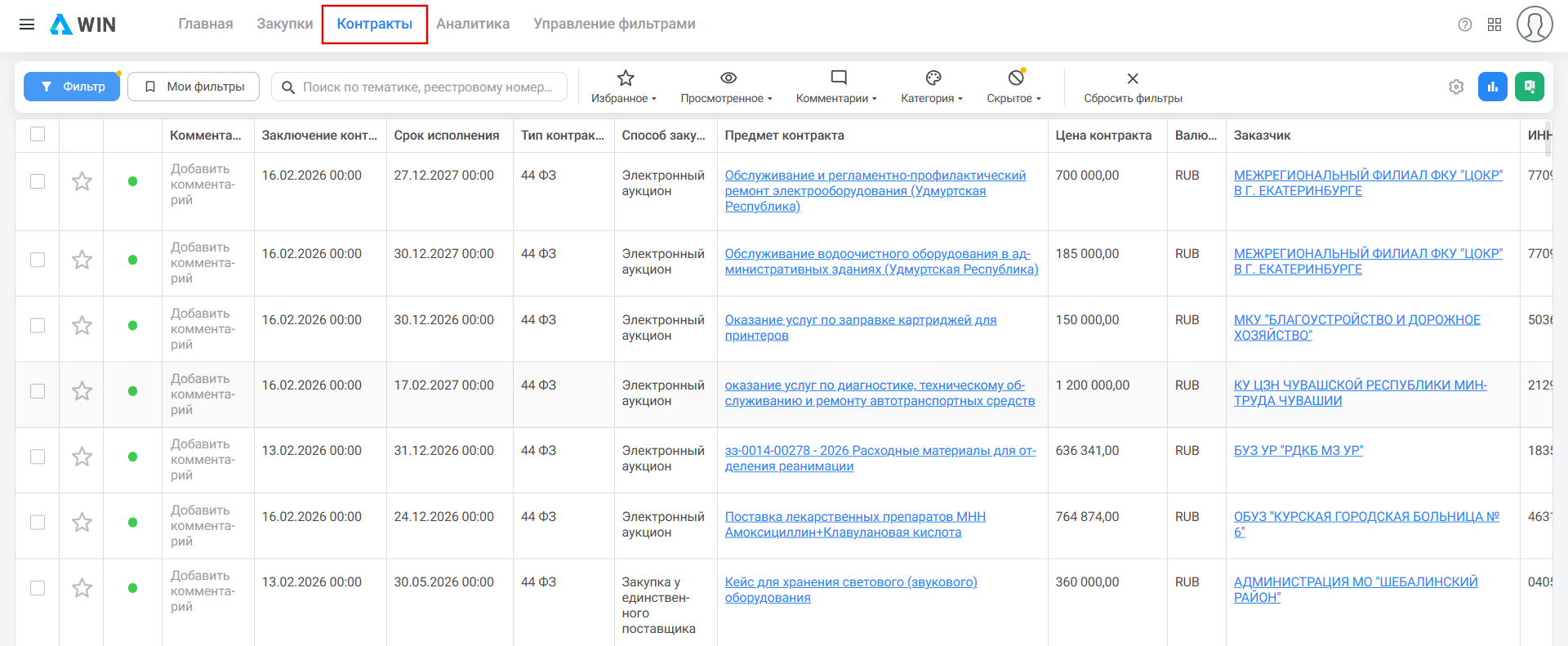Click the help question mark icon
Screen dimensions: 1568x646
click(1464, 25)
